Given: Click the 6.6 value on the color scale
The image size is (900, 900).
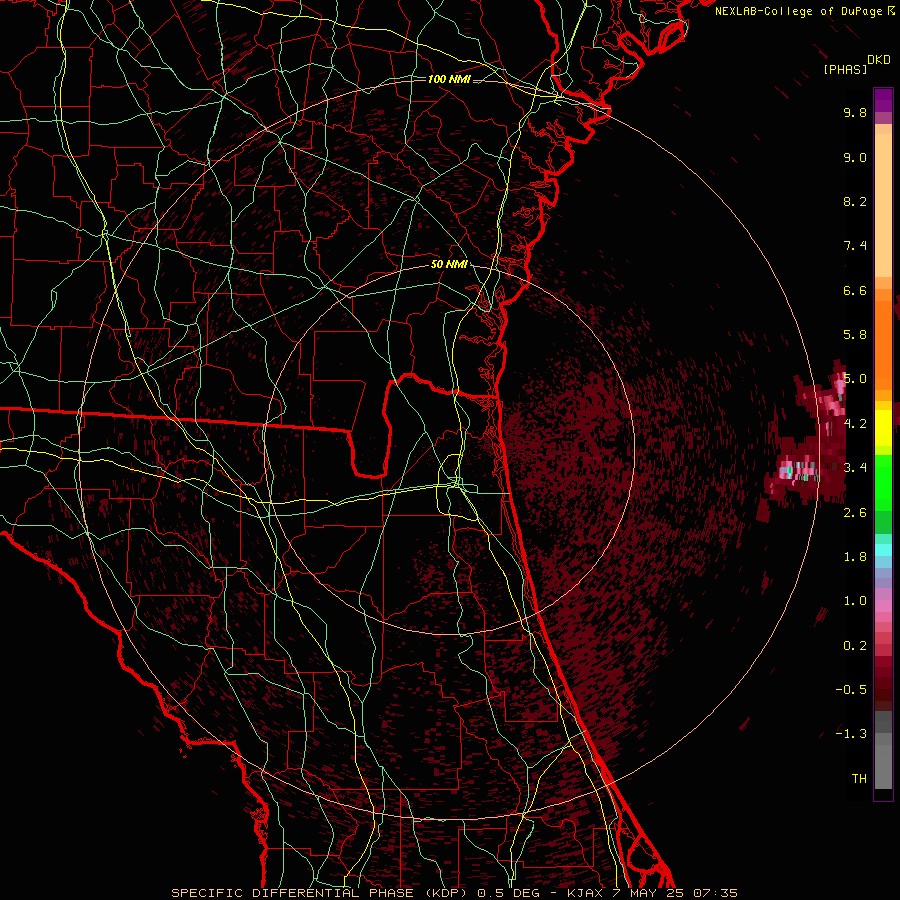Looking at the screenshot, I should 855,290.
